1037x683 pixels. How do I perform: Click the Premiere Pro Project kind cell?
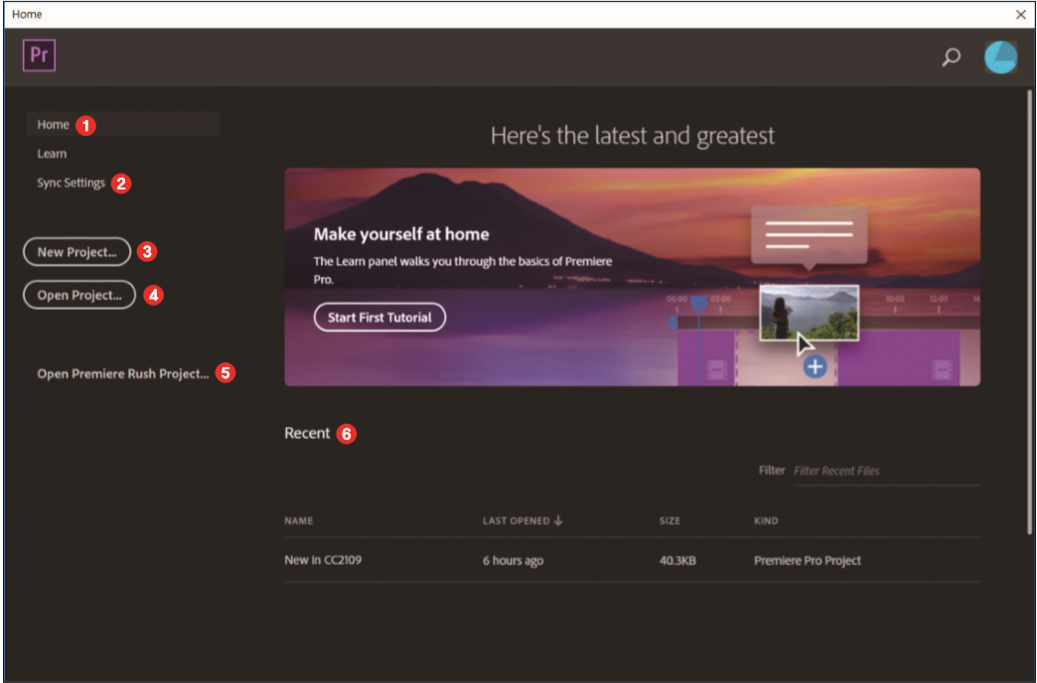[807, 561]
